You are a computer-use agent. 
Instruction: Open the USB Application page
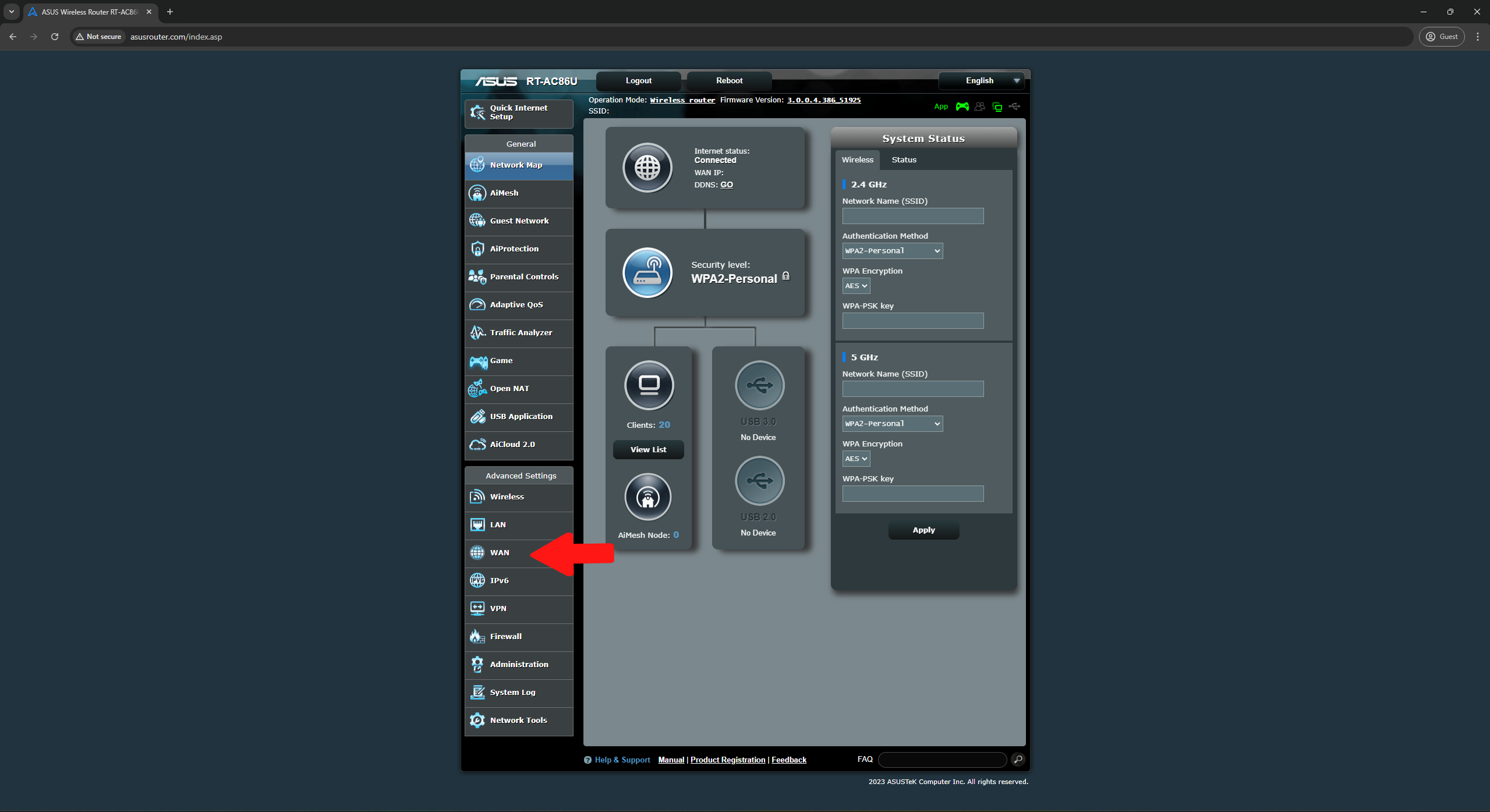pyautogui.click(x=519, y=417)
